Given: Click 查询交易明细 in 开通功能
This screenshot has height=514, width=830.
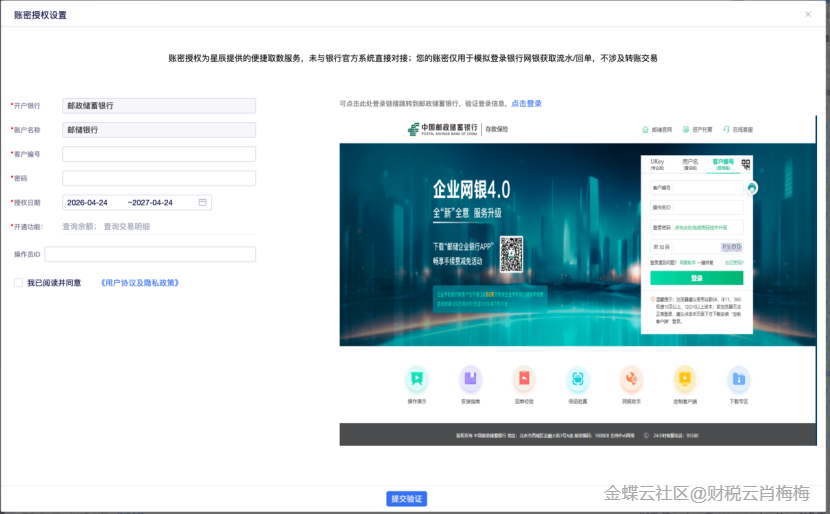Looking at the screenshot, I should click(127, 227).
